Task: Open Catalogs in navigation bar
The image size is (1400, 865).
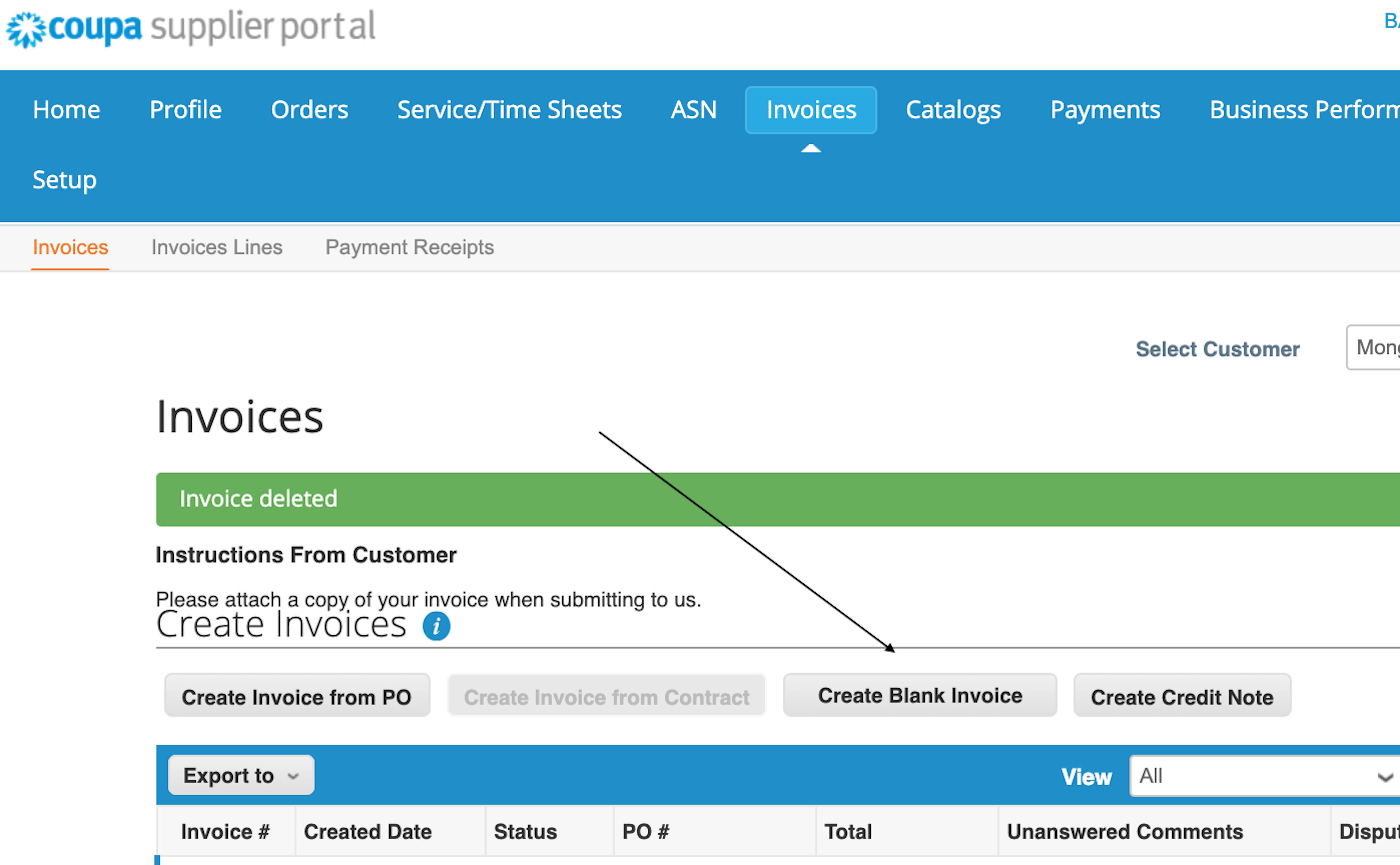Action: coord(953,110)
